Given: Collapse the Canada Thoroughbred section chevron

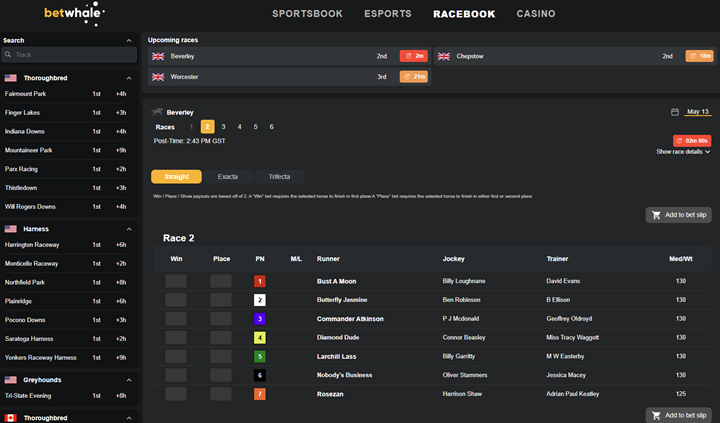Looking at the screenshot, I should click(x=129, y=418).
